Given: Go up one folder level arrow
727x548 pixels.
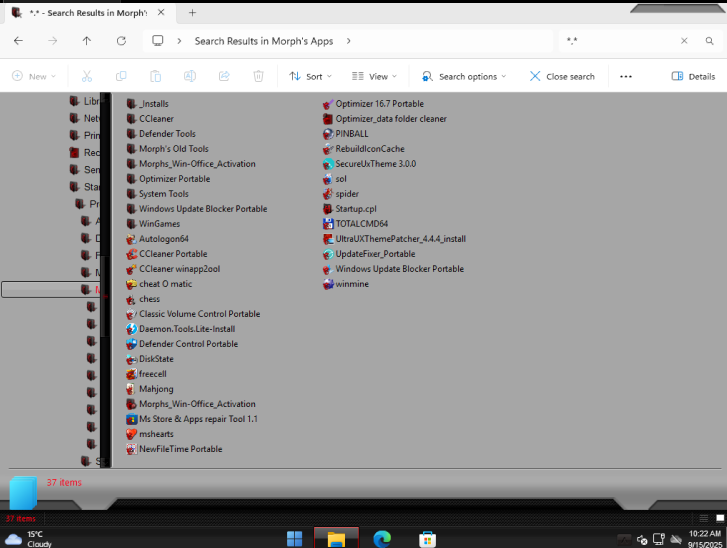Looking at the screenshot, I should [87, 41].
